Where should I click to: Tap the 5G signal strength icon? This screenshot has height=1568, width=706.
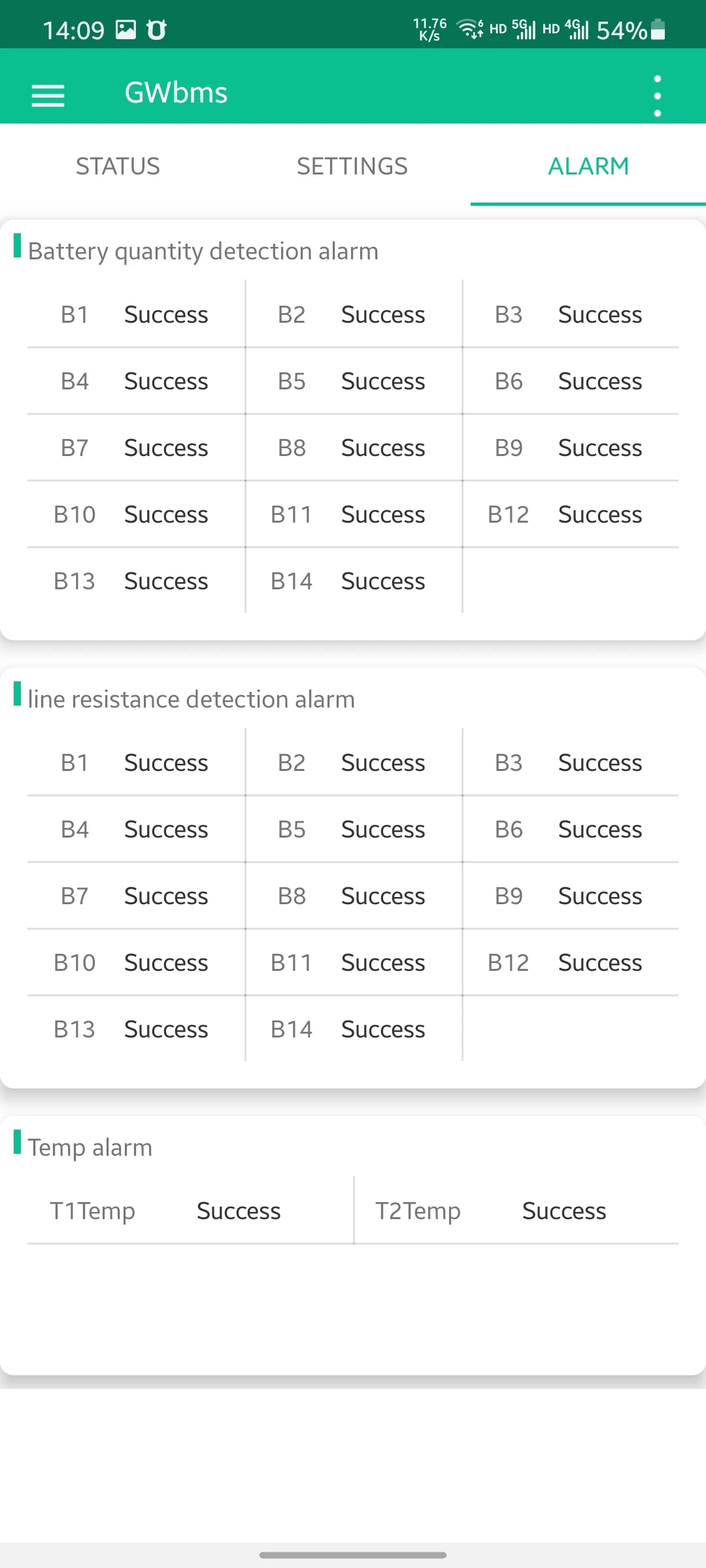coord(524,29)
